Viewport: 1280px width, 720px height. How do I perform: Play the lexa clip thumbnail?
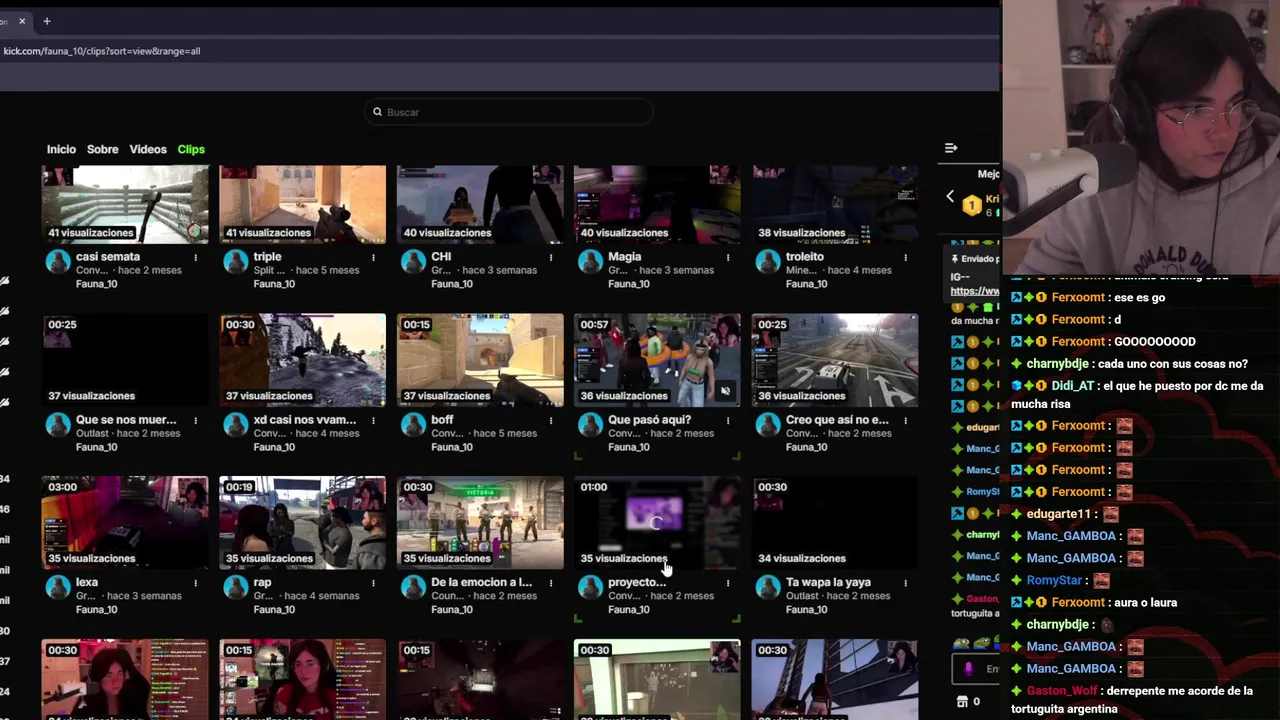point(125,523)
